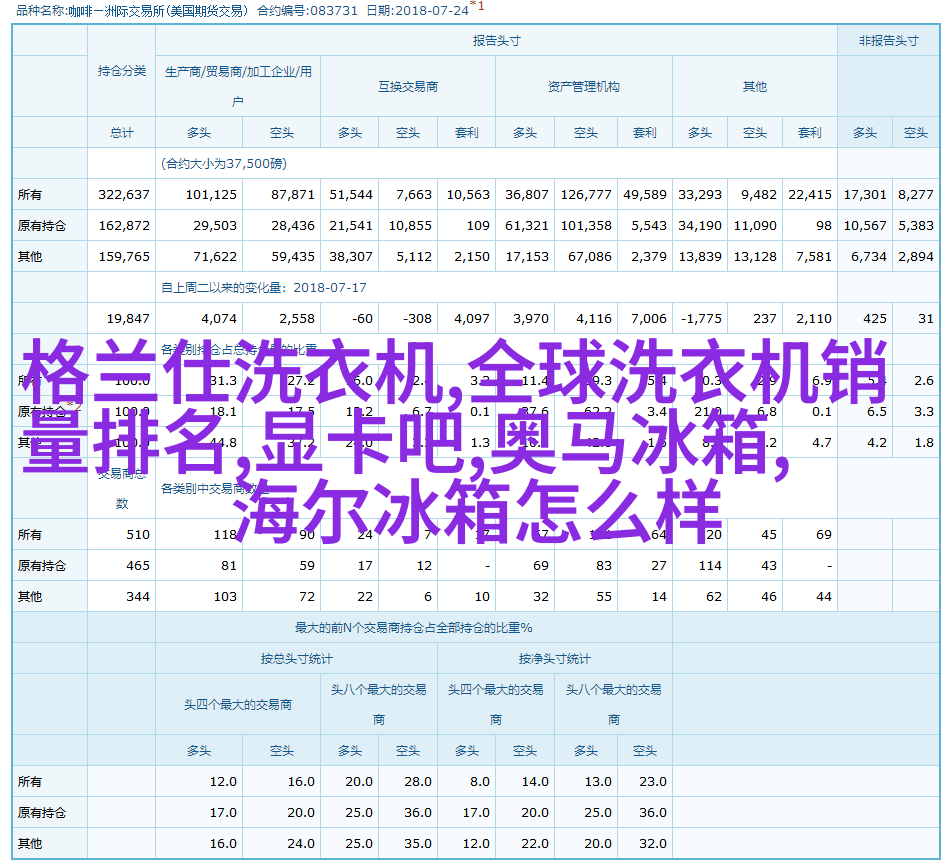Click the percentage value 3.3

click(924, 411)
